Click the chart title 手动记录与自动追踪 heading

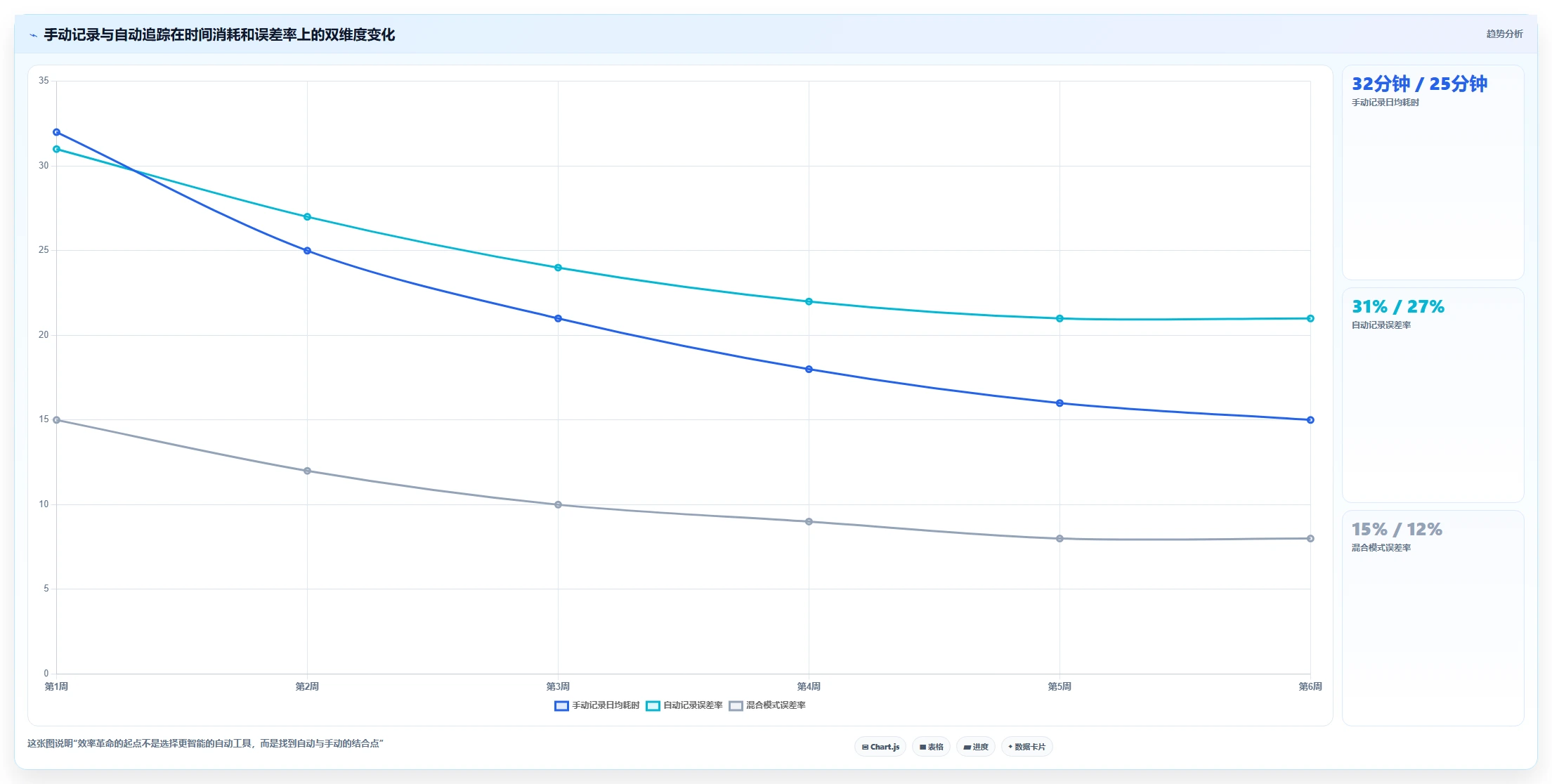tap(219, 35)
